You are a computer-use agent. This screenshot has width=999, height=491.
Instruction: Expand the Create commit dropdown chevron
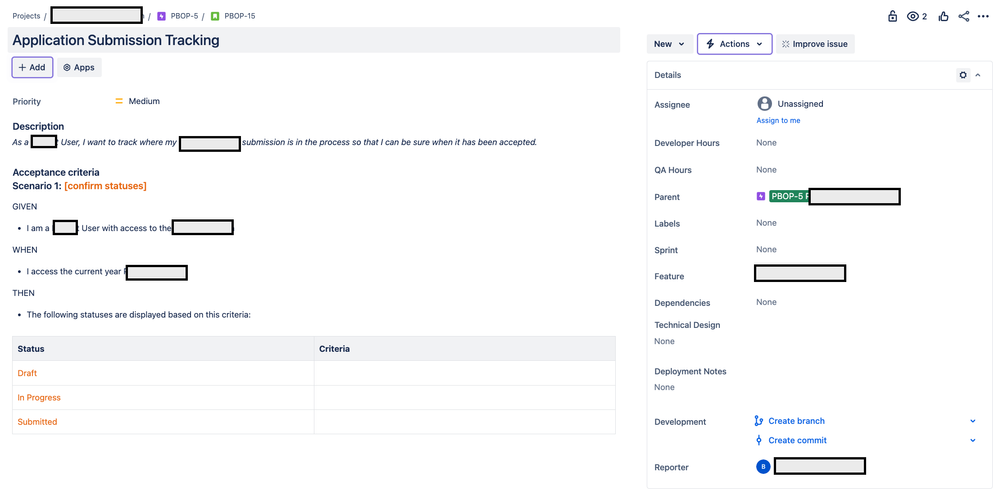(x=973, y=440)
